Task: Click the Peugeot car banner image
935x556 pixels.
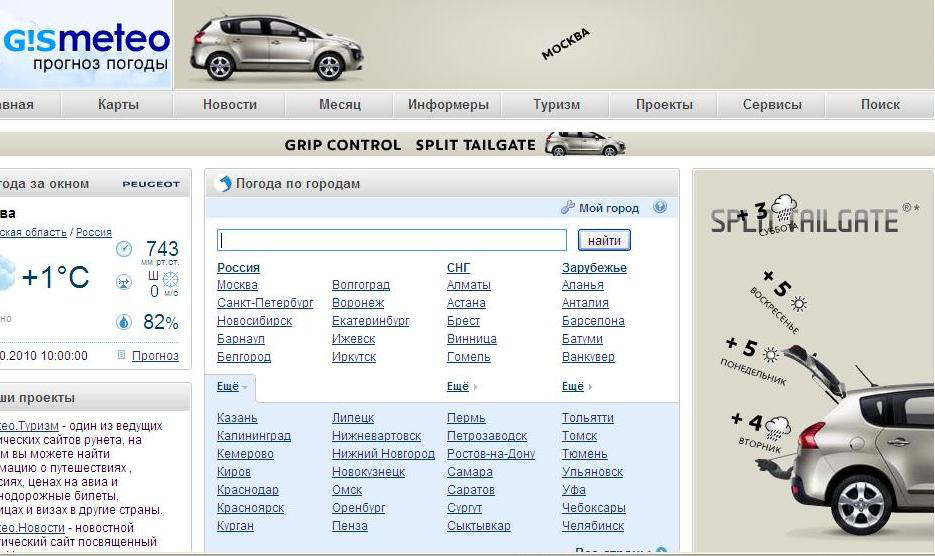Action: point(276,46)
